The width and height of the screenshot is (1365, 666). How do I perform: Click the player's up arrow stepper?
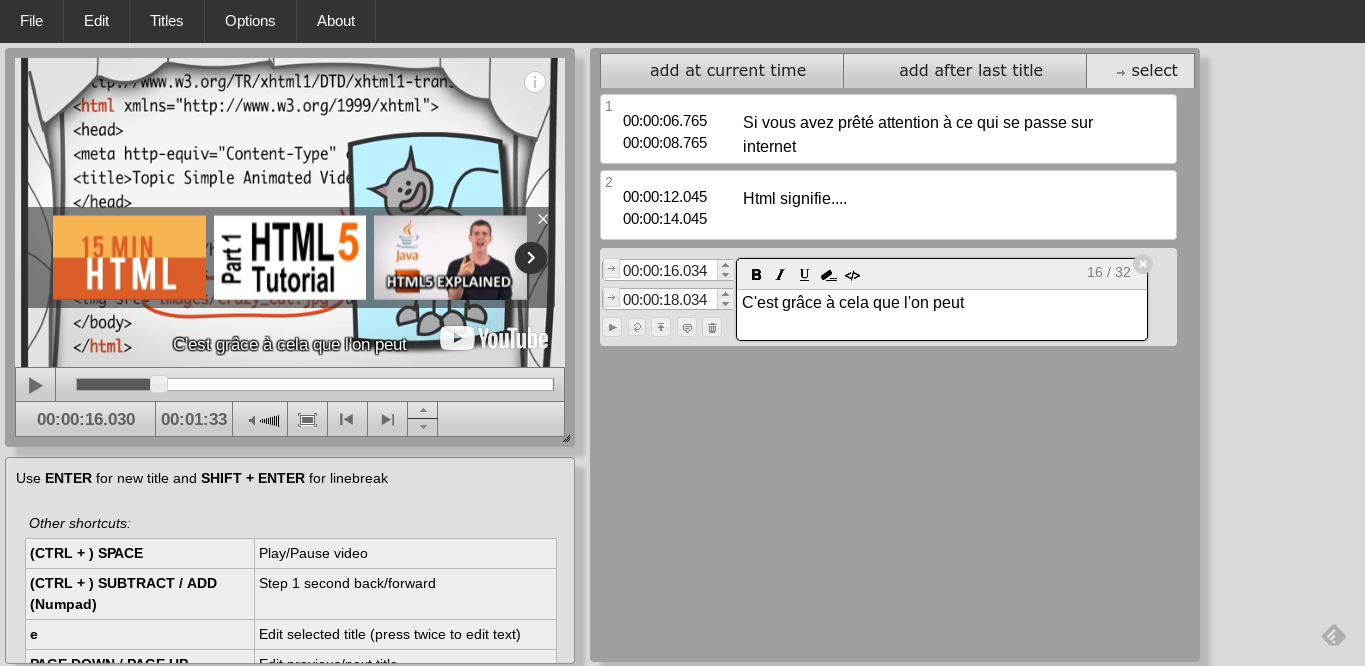tap(423, 411)
